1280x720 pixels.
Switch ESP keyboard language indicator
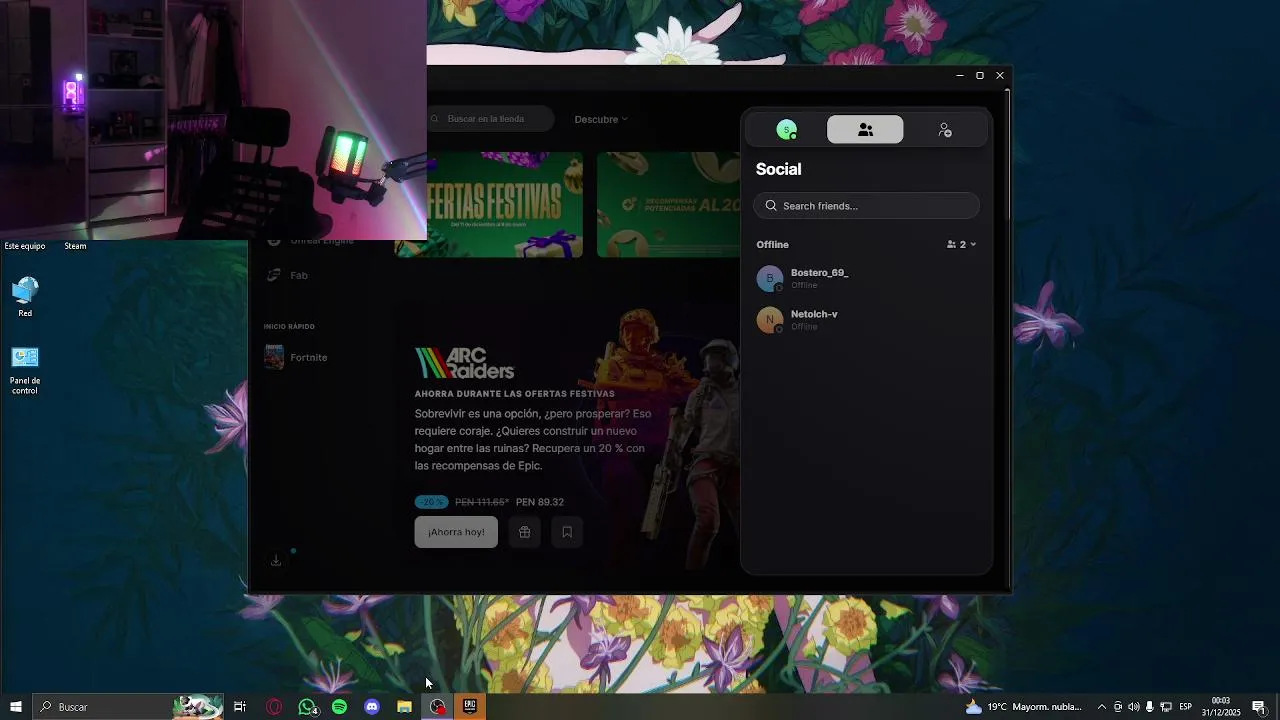pos(1186,707)
